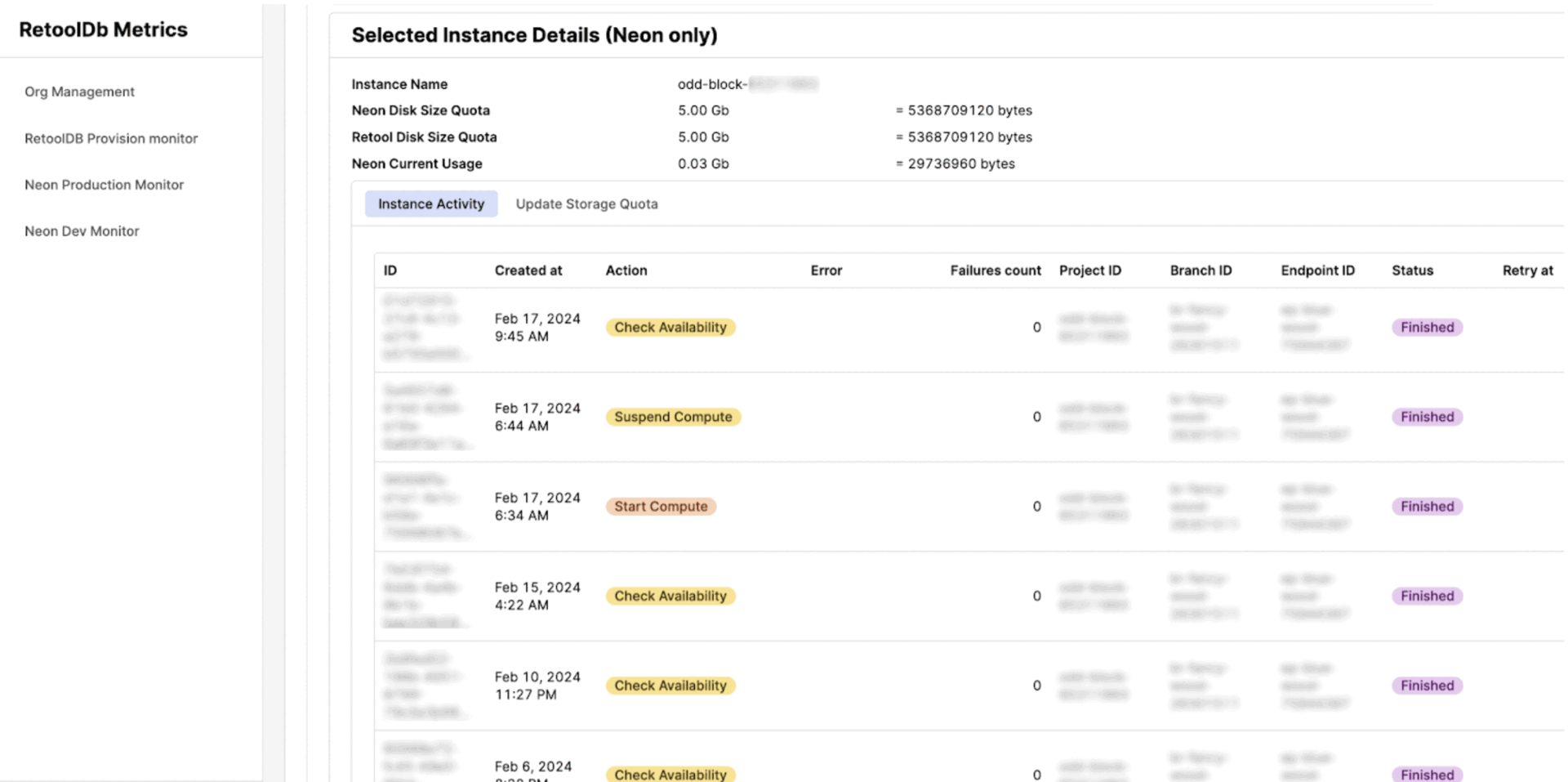Screen dimensions: 1568x782
Task: Click the Status column header
Action: [1412, 270]
